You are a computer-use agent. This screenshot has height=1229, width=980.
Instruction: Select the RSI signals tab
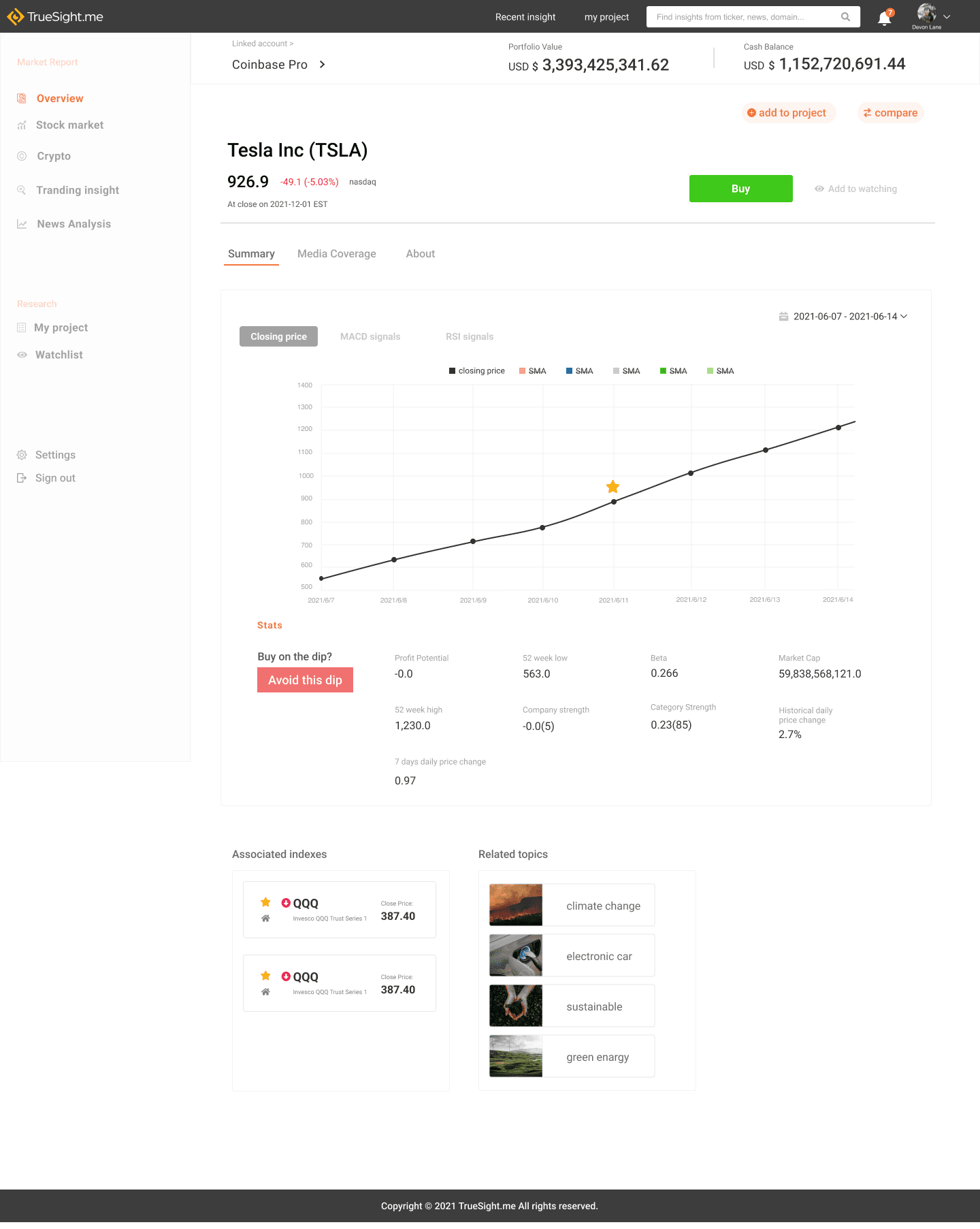coord(470,336)
